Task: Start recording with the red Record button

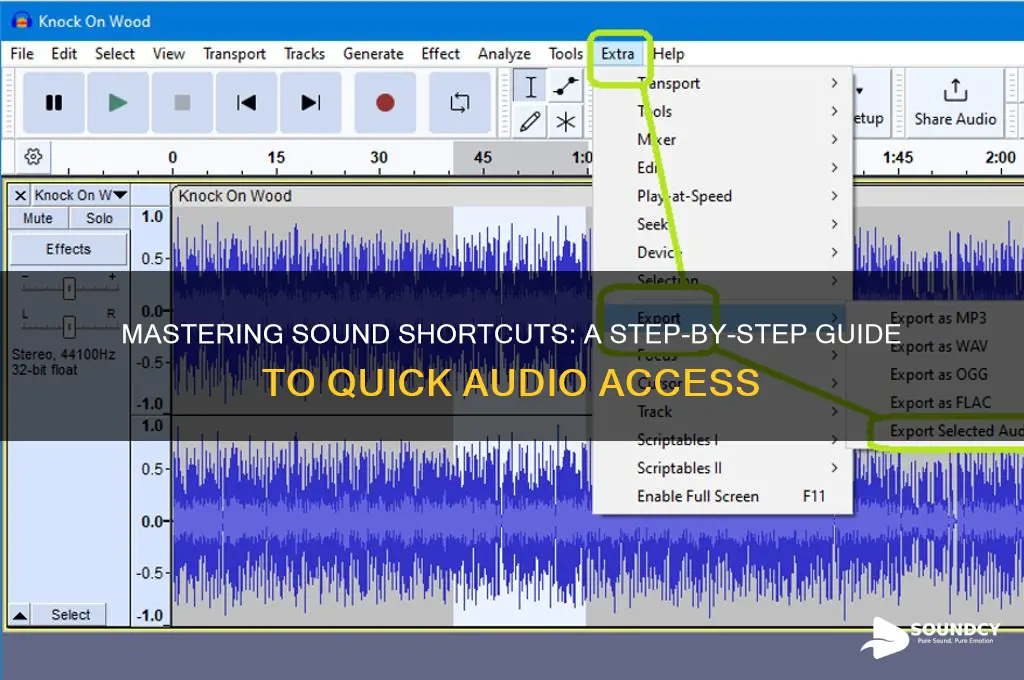Action: click(x=385, y=103)
